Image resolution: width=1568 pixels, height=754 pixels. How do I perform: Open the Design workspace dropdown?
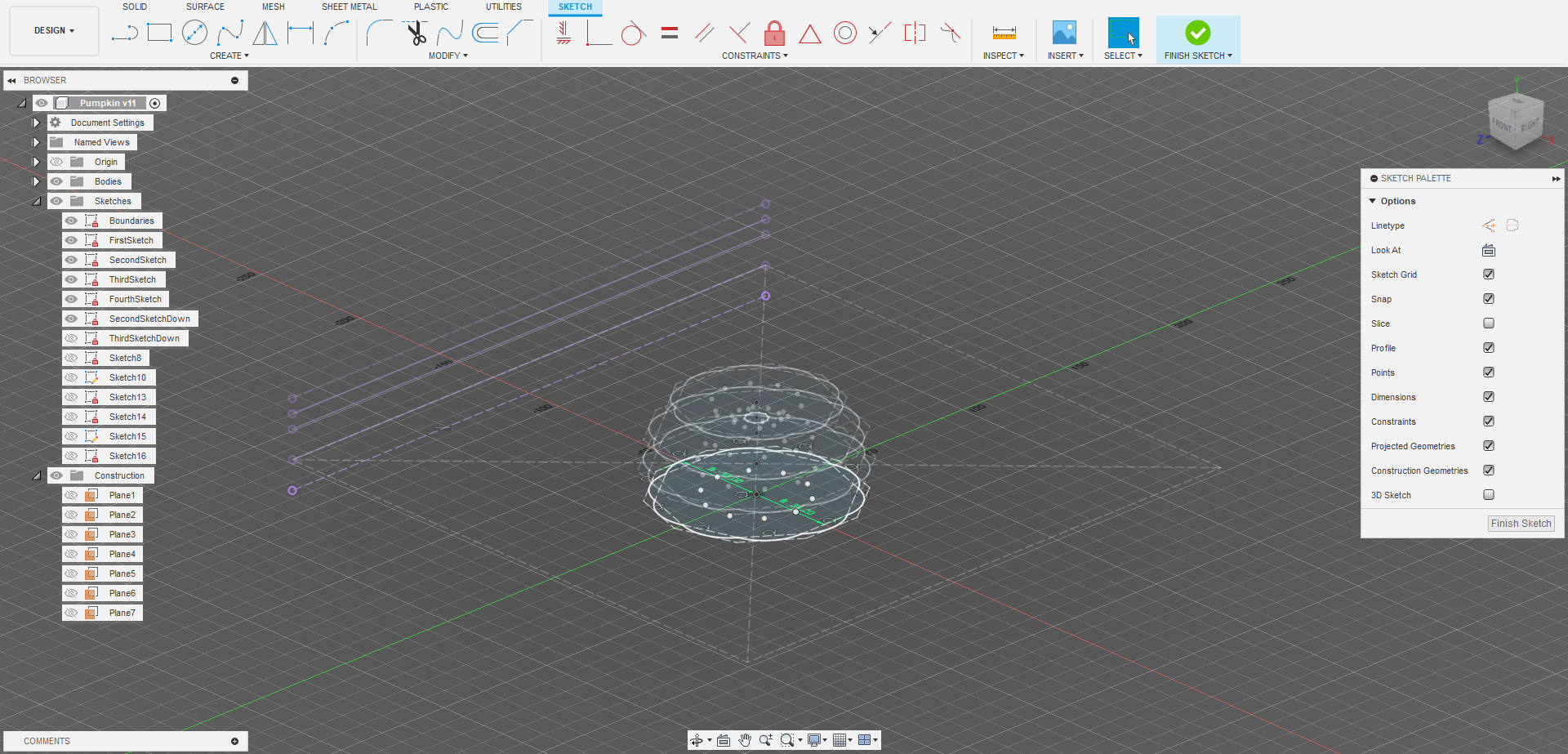tap(54, 31)
